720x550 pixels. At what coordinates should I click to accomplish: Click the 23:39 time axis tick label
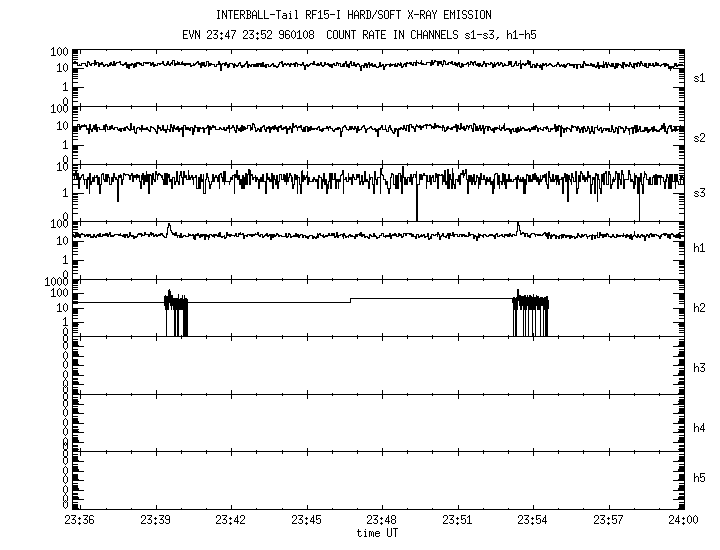click(156, 521)
